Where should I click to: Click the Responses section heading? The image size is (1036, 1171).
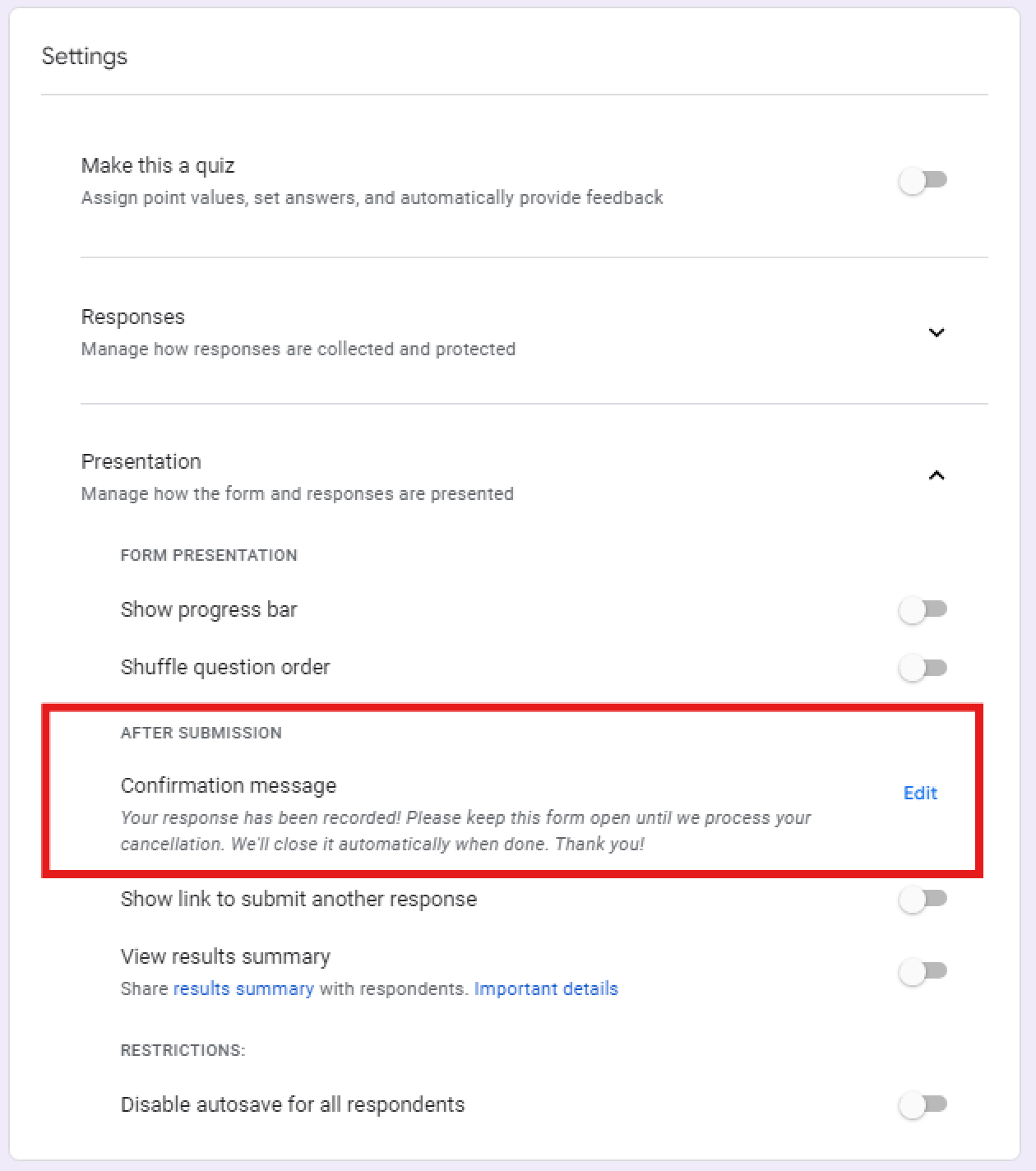[x=133, y=317]
